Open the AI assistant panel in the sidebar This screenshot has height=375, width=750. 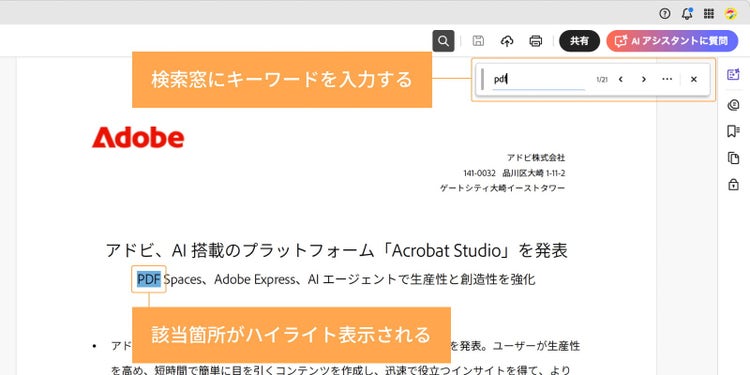tap(733, 75)
